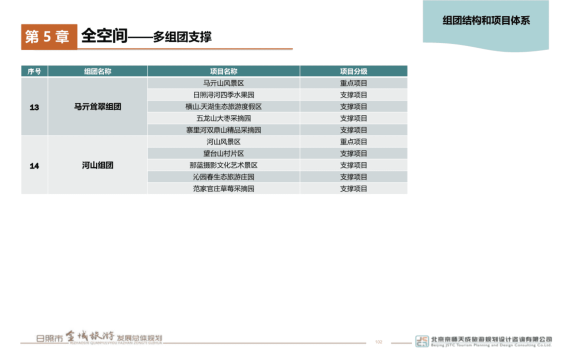Select the '河山风景区' project cell
The width and height of the screenshot is (570, 360).
click(224, 142)
